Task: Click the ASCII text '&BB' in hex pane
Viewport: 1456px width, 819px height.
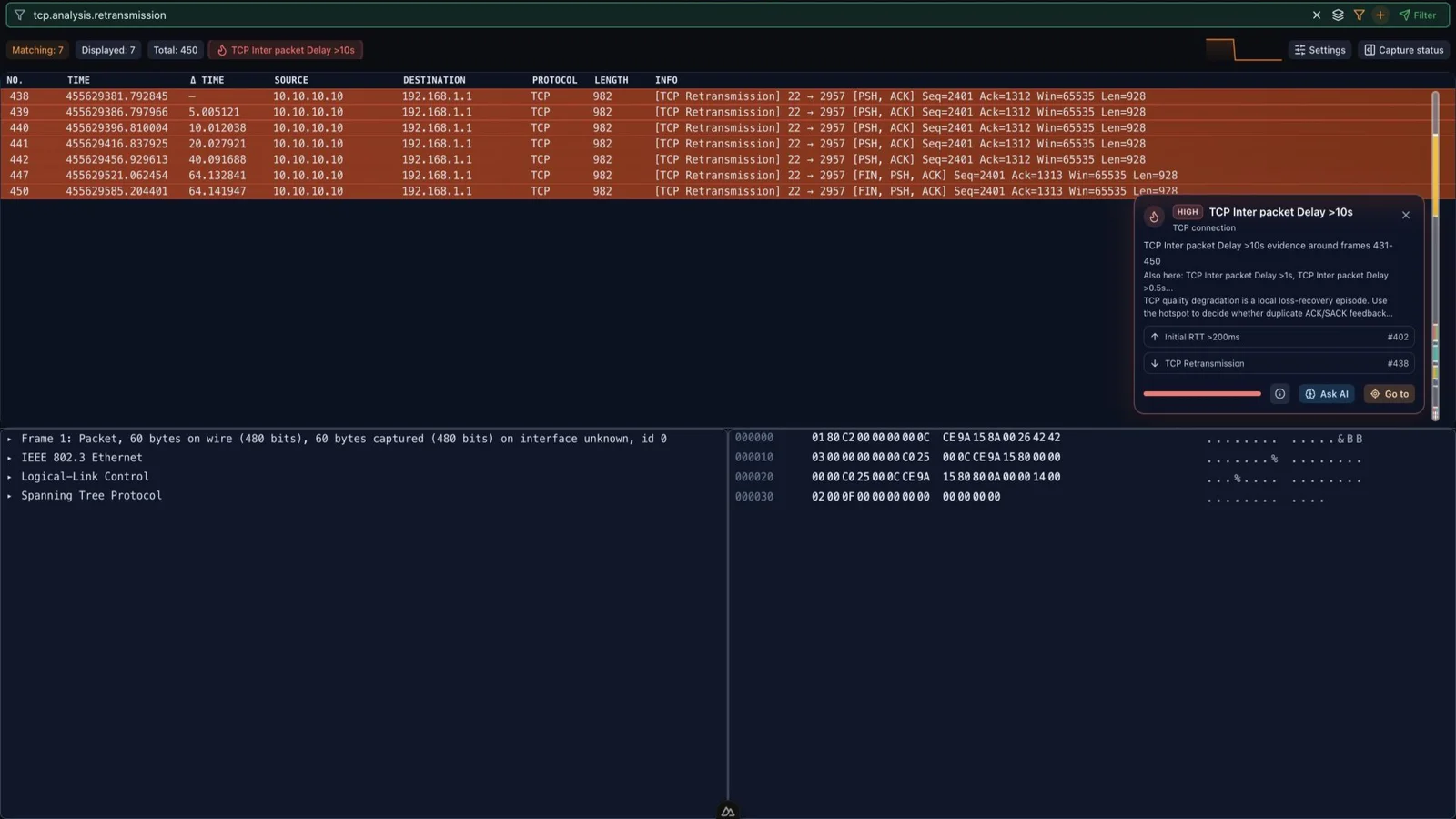Action: [x=1350, y=440]
